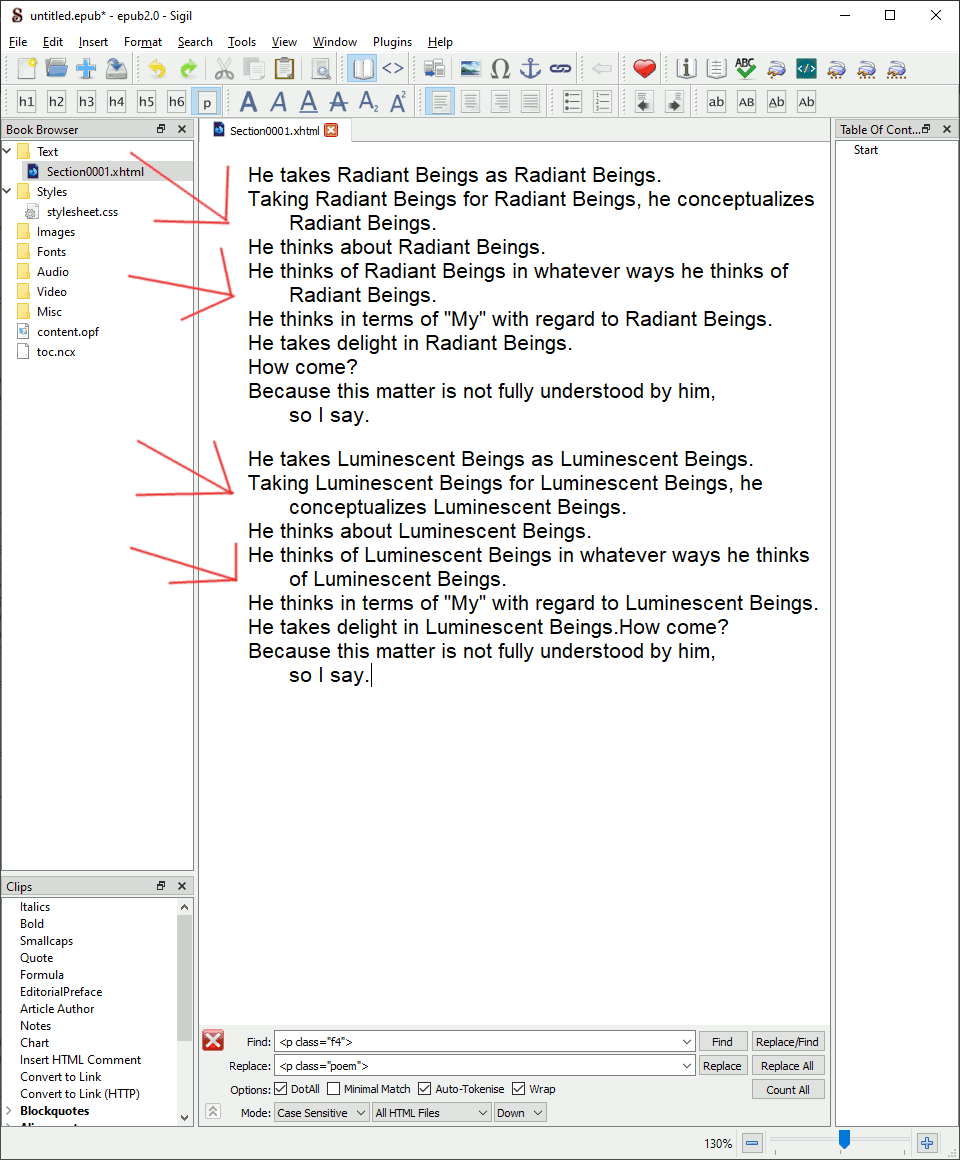Open the Case Sensitive mode dropdown
This screenshot has width=960, height=1160.
click(322, 1113)
